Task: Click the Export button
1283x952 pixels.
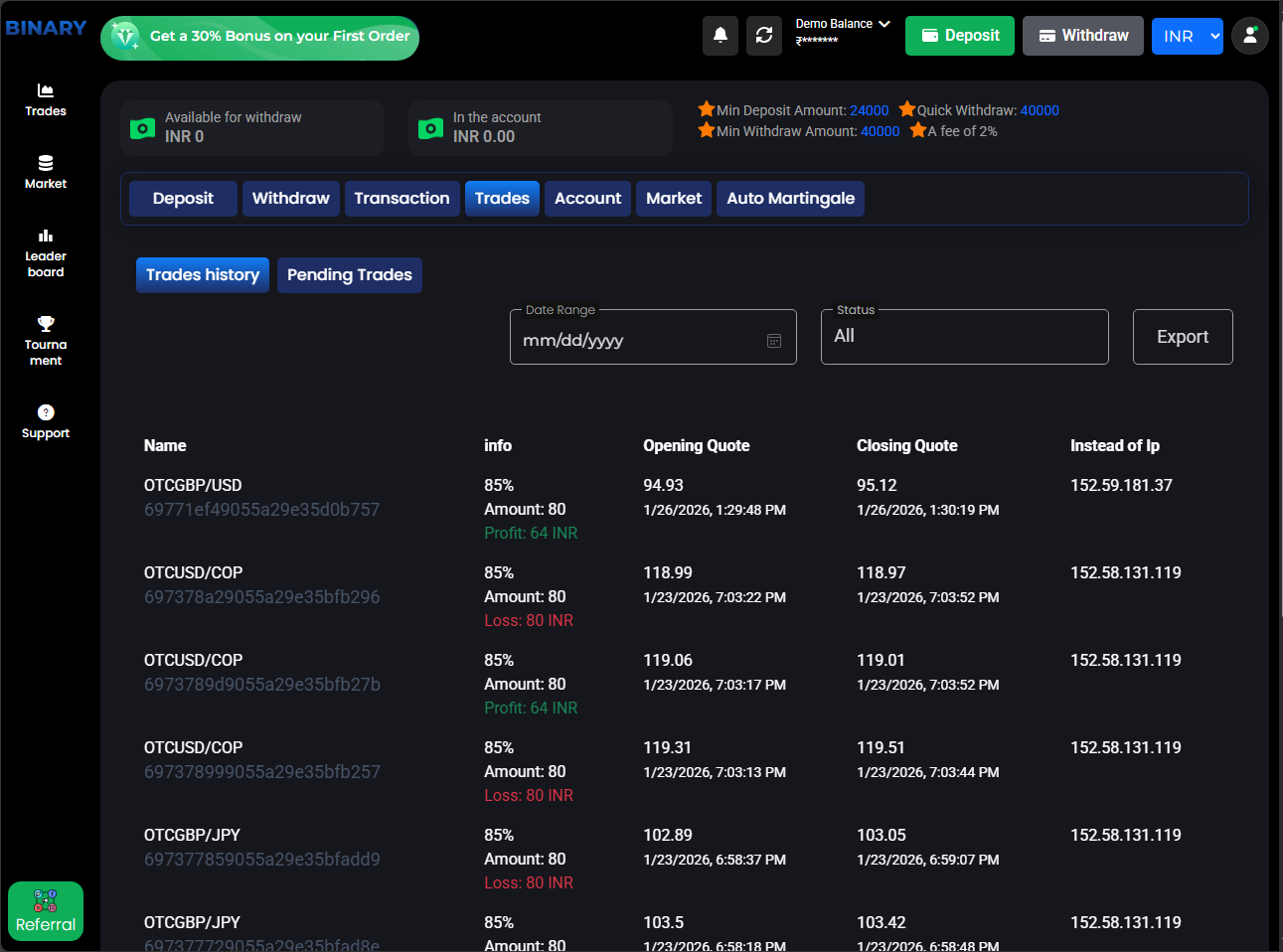Action: (1183, 337)
